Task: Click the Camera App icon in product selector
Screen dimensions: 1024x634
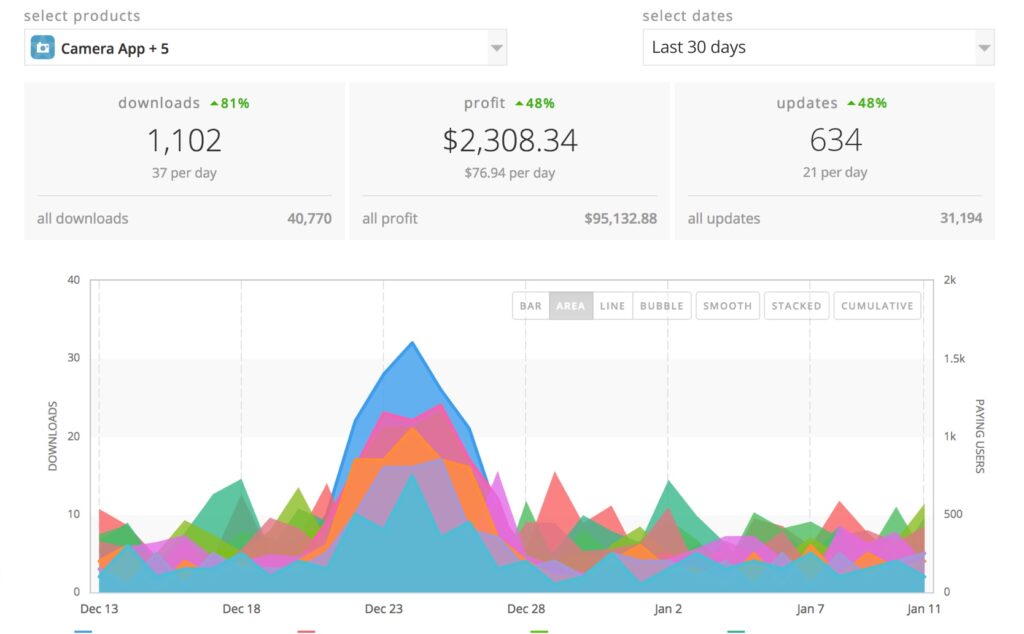Action: pyautogui.click(x=42, y=48)
